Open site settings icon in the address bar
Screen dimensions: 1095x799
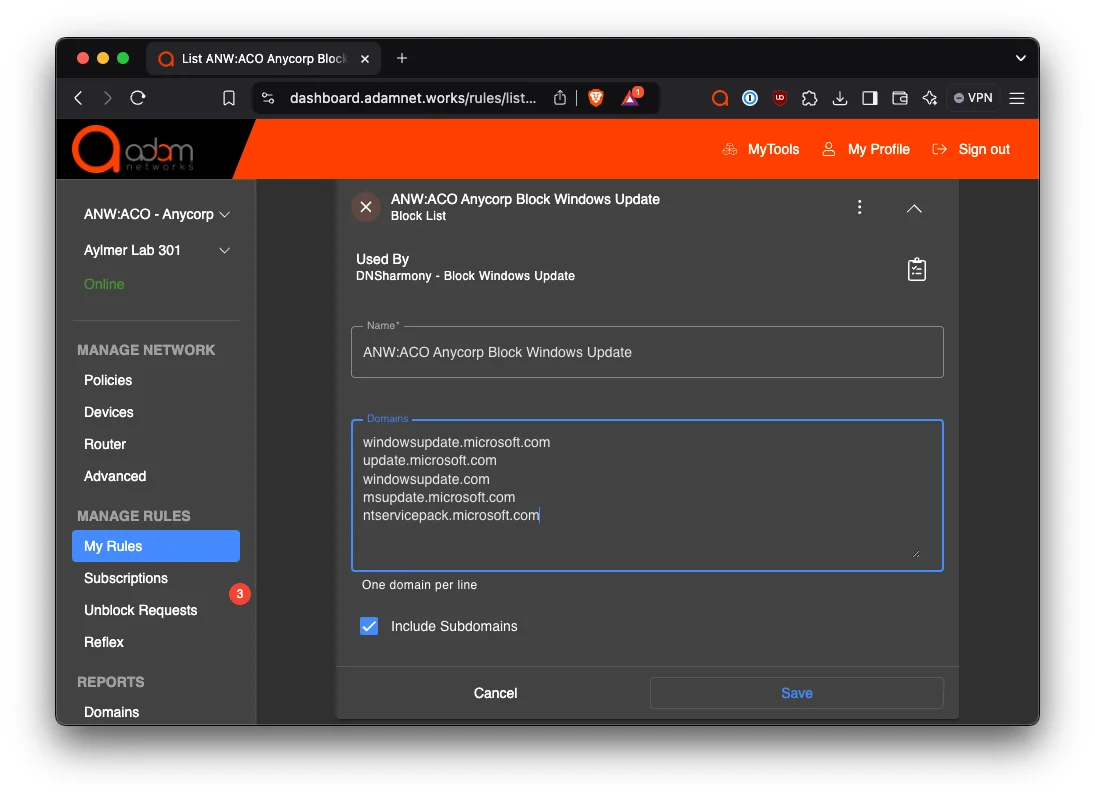point(268,98)
